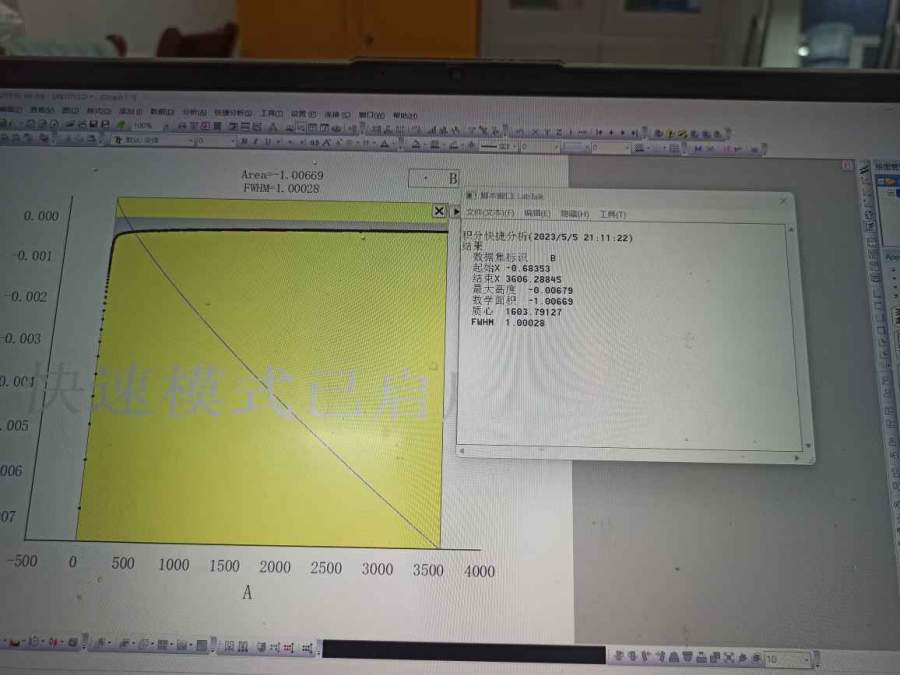Click the 2000 tick label on X axis
The width and height of the screenshot is (900, 675).
coord(275,567)
